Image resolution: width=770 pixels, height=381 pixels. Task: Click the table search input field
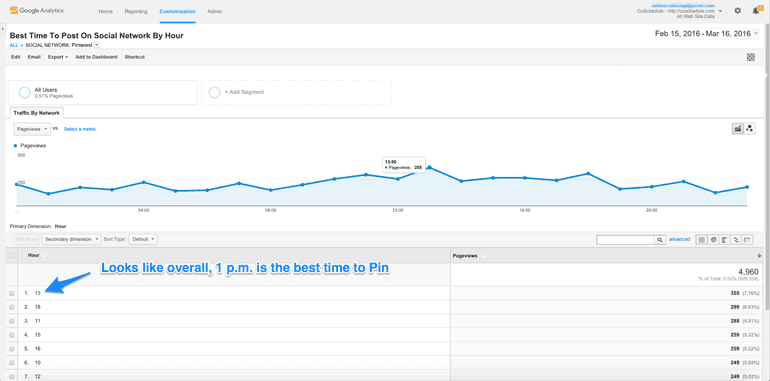pyautogui.click(x=626, y=240)
